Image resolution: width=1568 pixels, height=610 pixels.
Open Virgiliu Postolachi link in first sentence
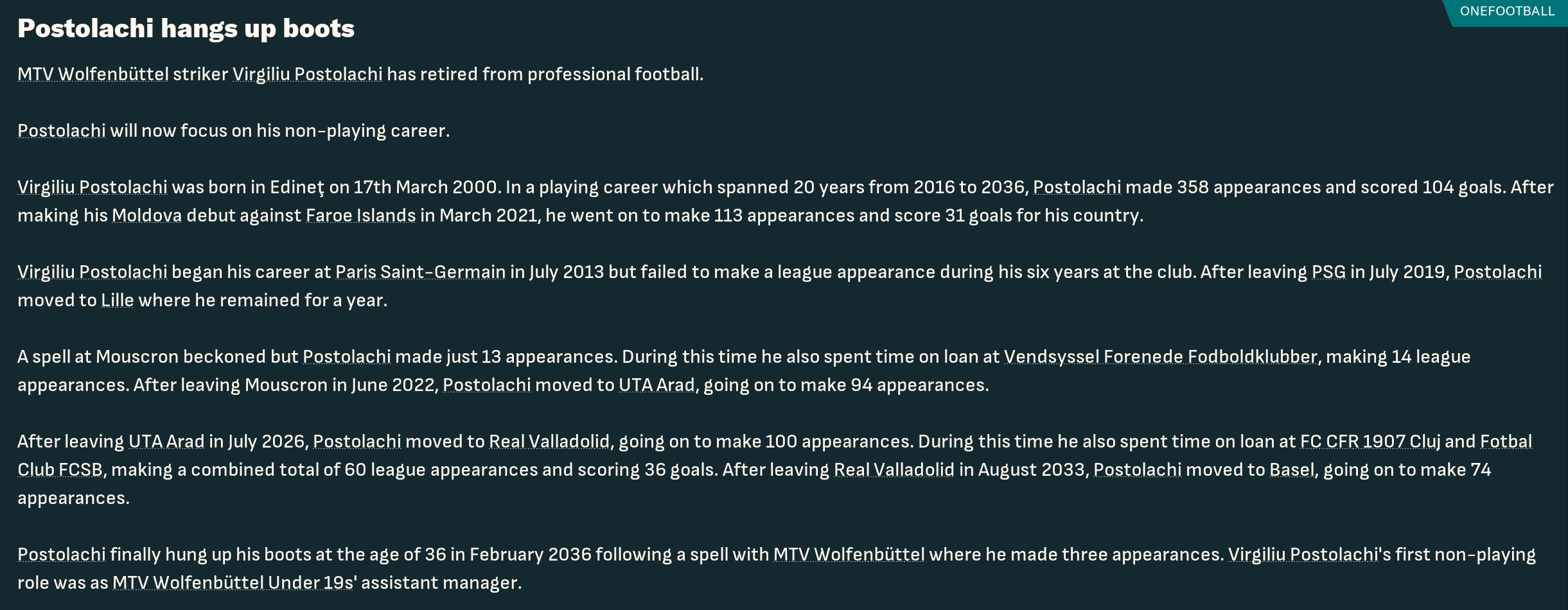(307, 74)
